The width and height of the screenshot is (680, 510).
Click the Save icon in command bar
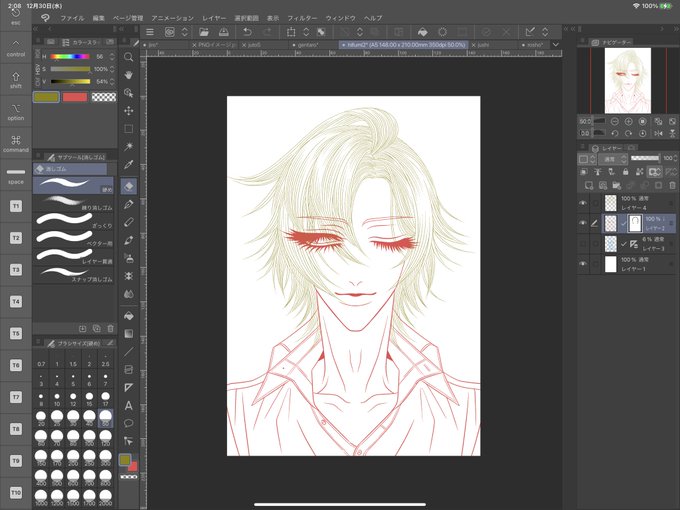click(224, 32)
